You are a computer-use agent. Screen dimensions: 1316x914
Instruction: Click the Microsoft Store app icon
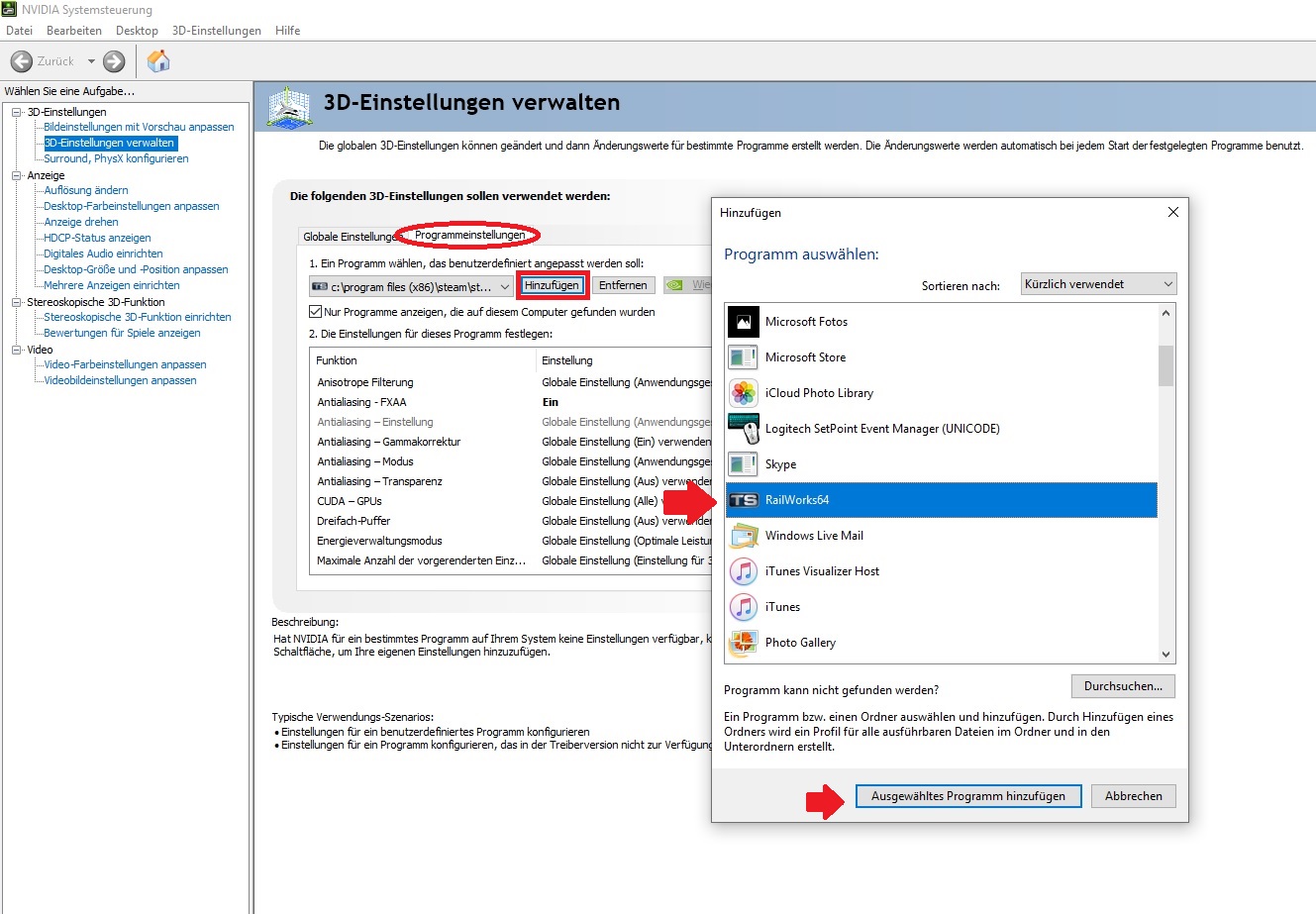click(x=743, y=357)
